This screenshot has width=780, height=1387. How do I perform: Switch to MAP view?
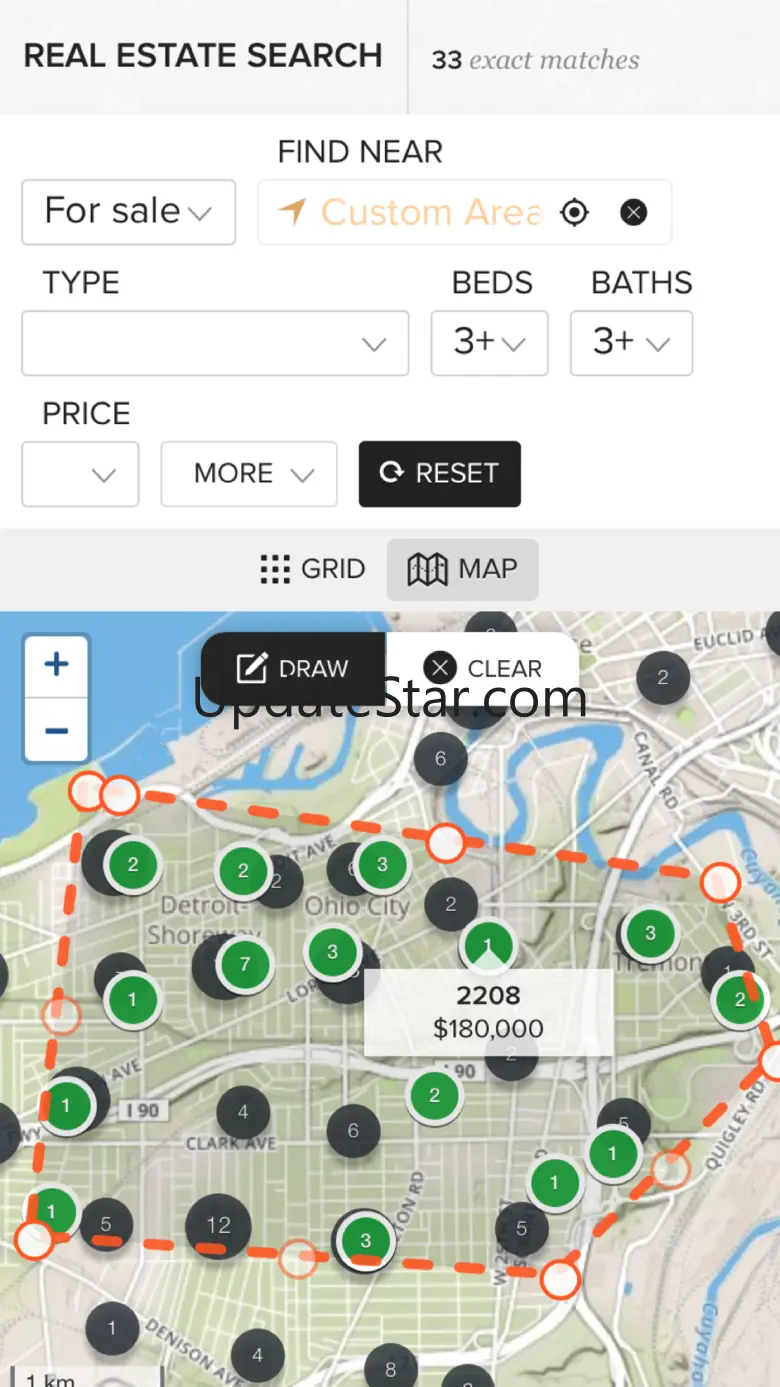click(x=462, y=569)
